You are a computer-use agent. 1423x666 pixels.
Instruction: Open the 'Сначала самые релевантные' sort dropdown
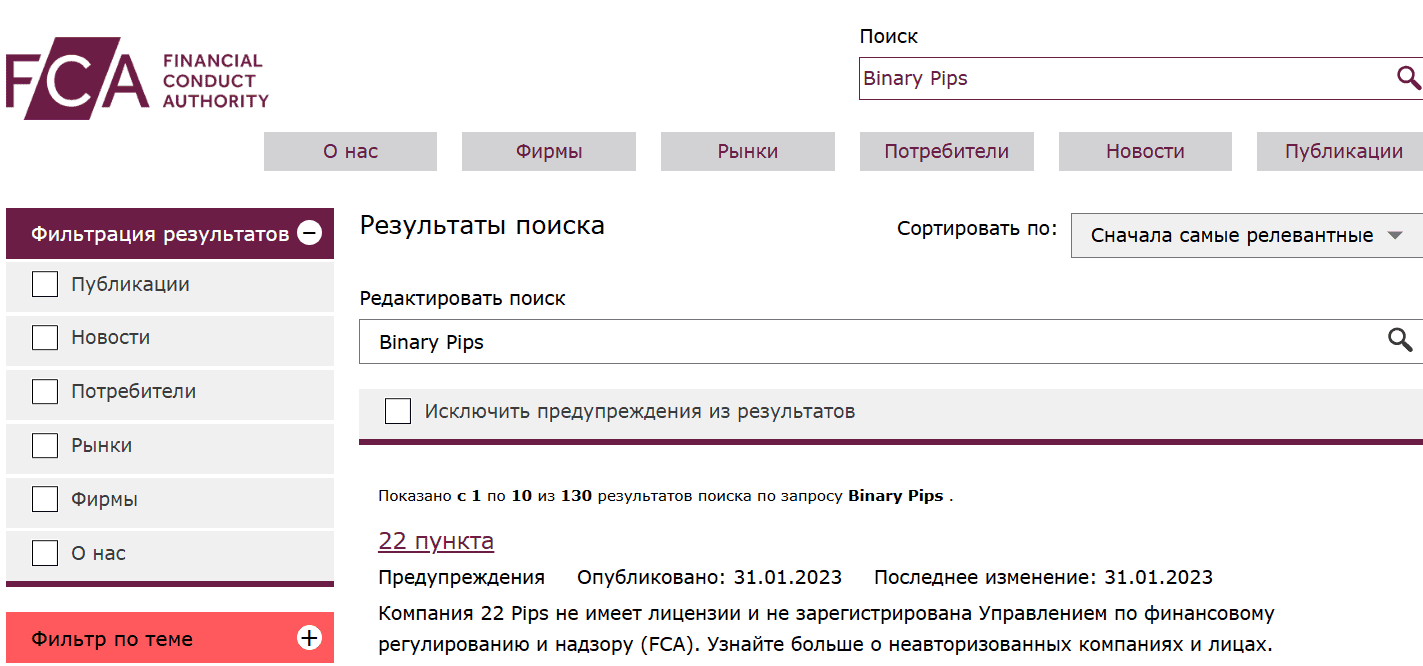coord(1230,235)
